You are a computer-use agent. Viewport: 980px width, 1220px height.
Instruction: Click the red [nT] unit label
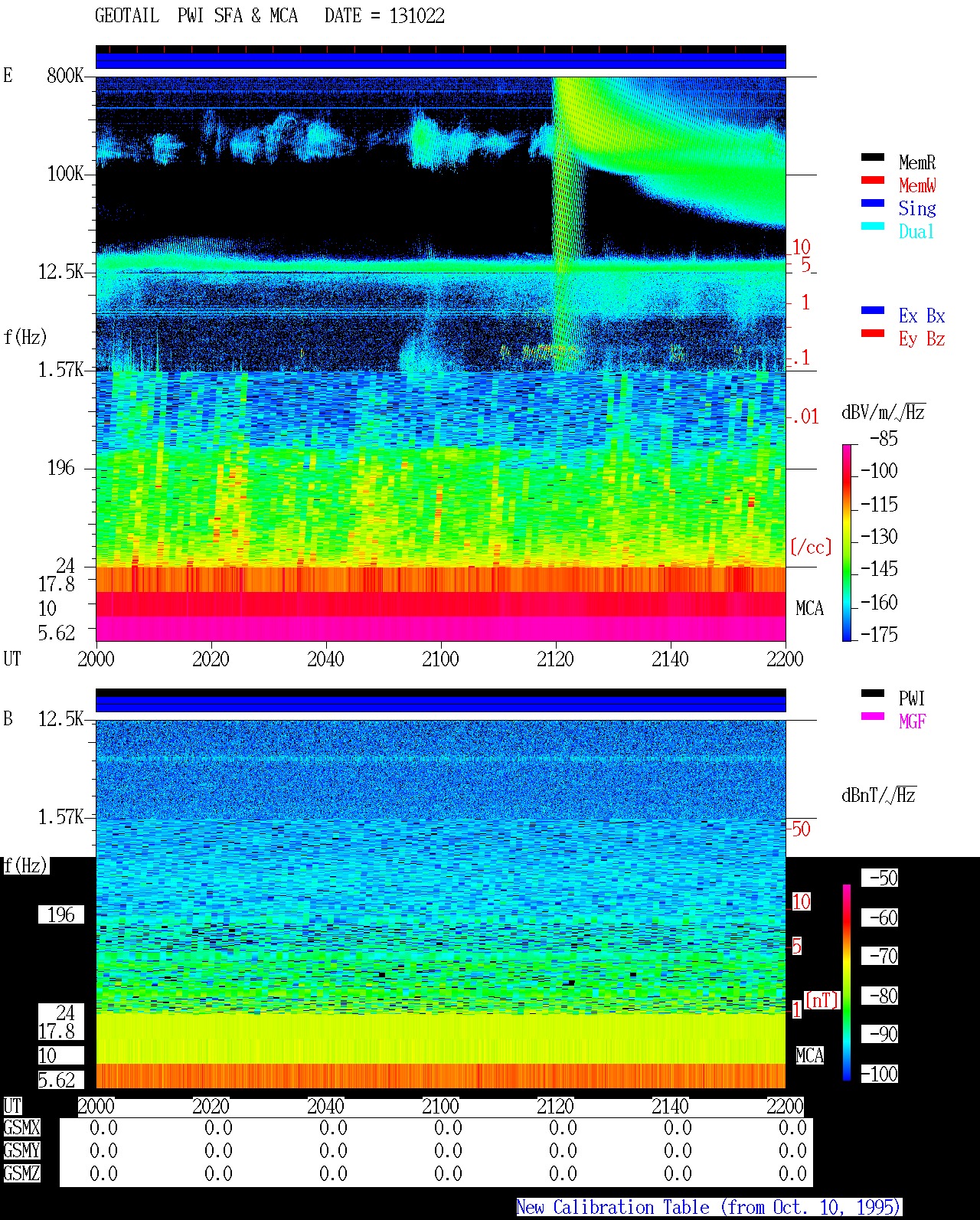[822, 1000]
